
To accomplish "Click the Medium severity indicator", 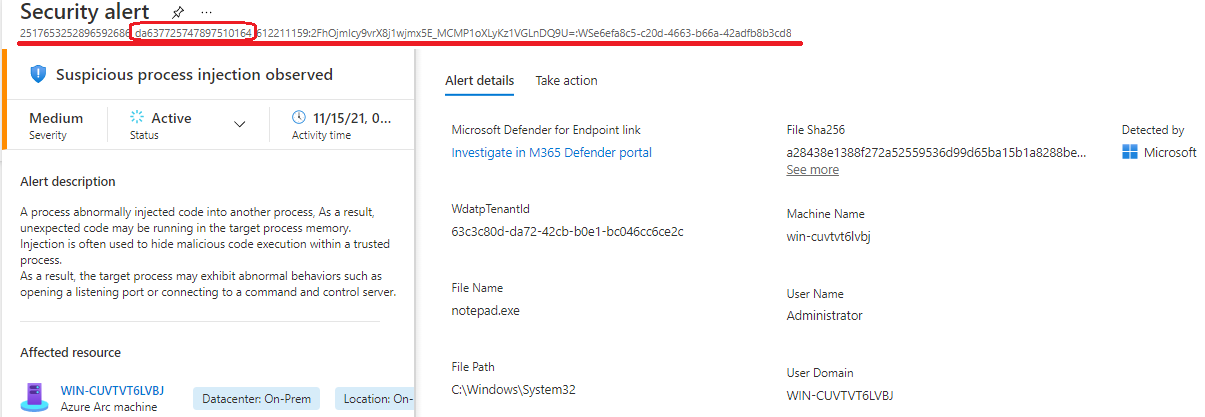I will tap(56, 118).
